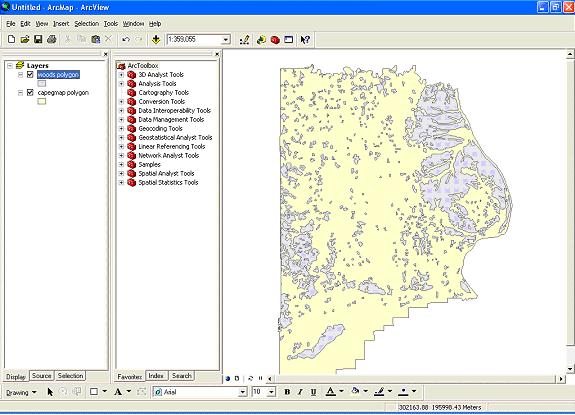Open the Command Line window icon

289,39
